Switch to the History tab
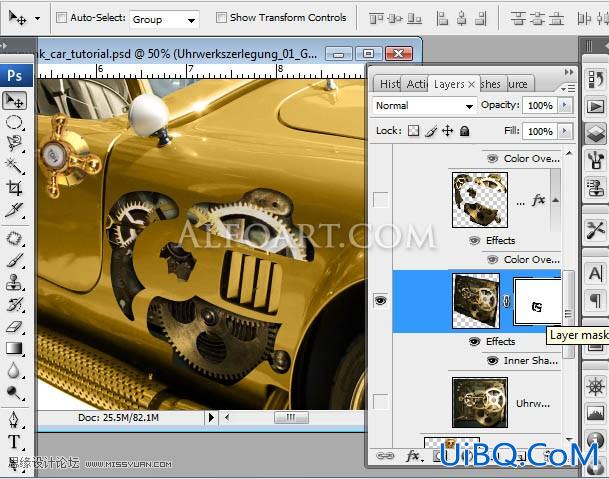This screenshot has width=609, height=479. point(389,84)
